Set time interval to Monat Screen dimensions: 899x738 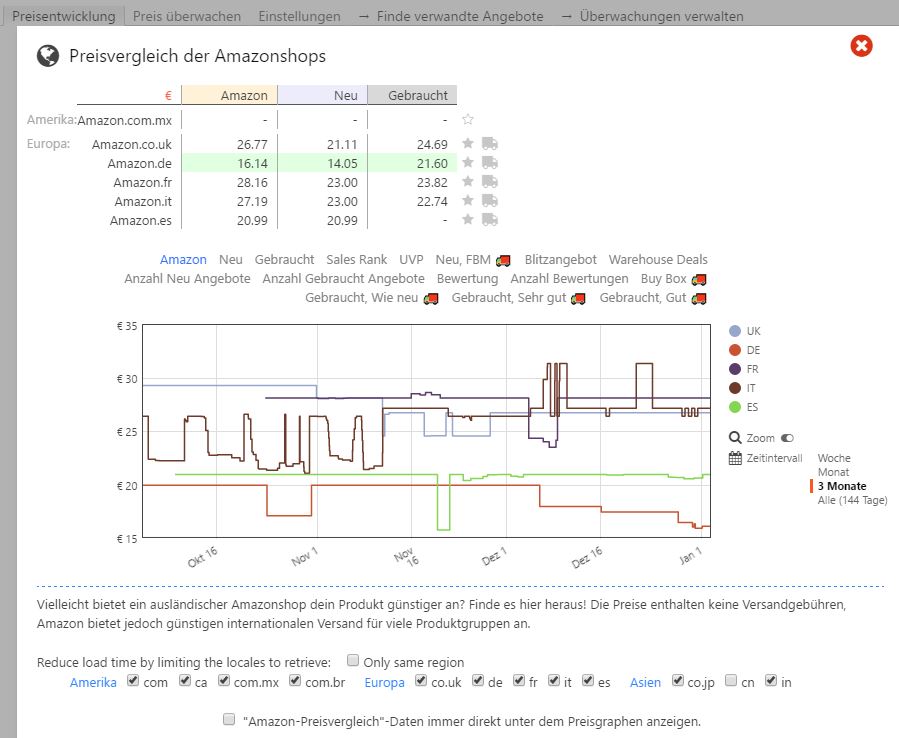[833, 473]
